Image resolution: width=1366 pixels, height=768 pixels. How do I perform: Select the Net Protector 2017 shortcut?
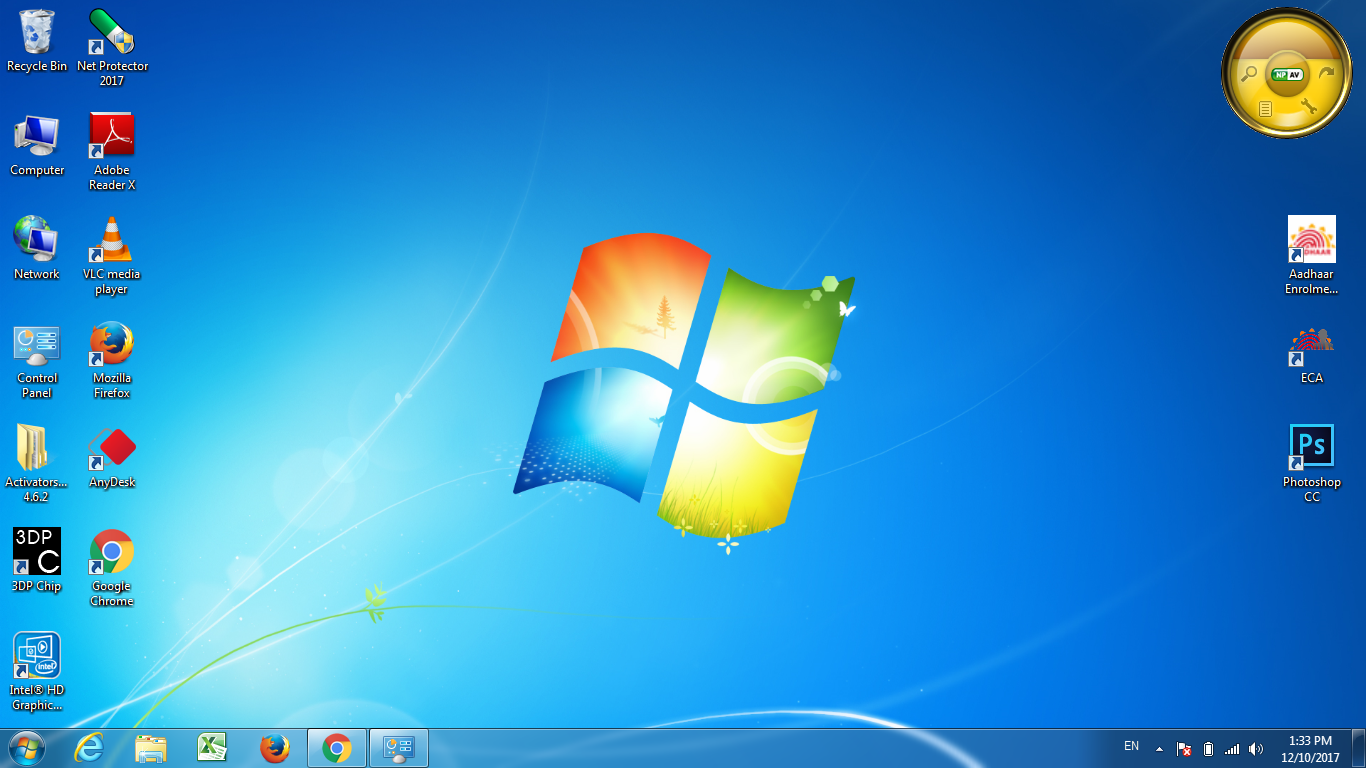[112, 47]
